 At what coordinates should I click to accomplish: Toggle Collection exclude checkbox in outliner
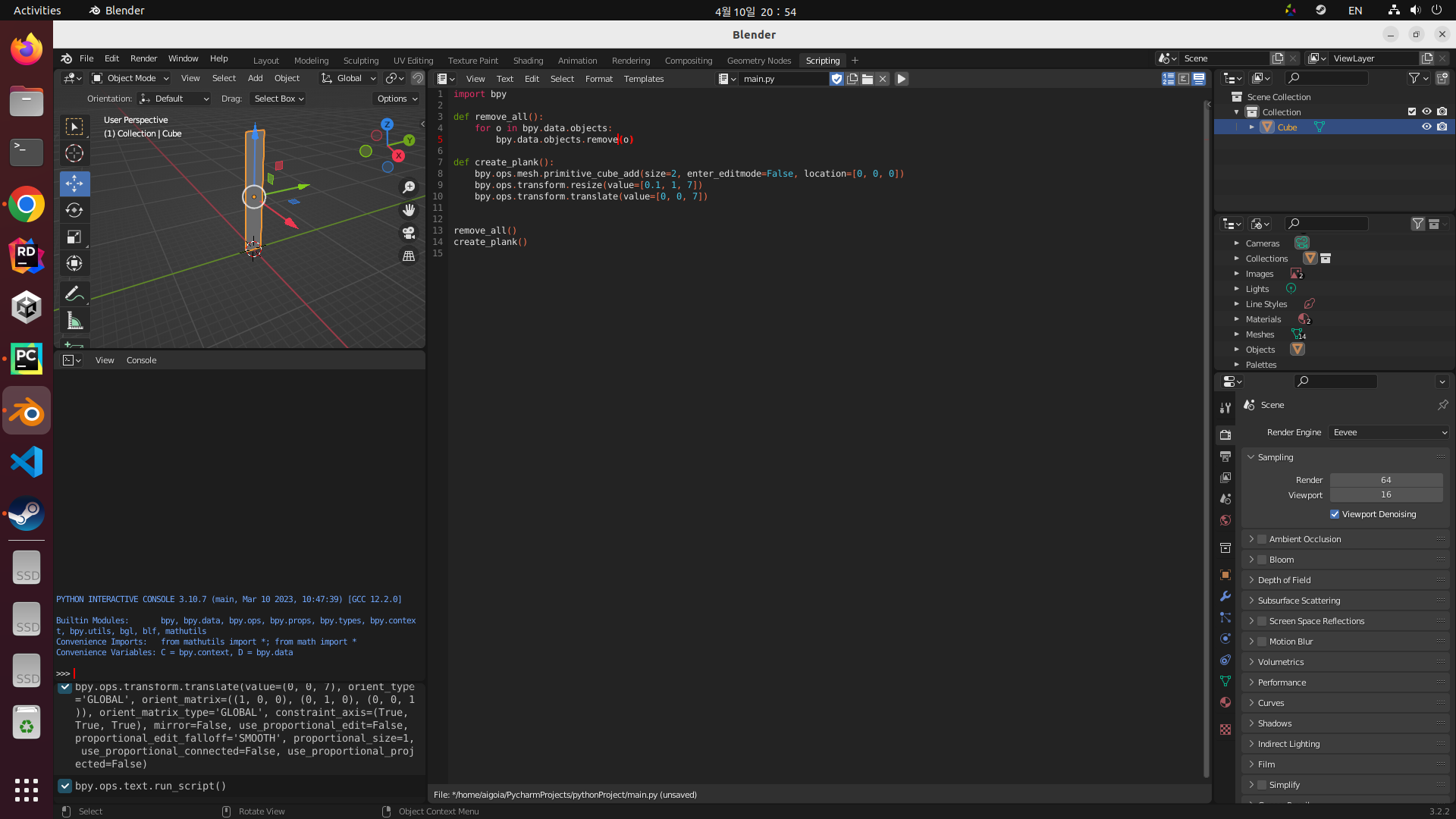tap(1412, 111)
